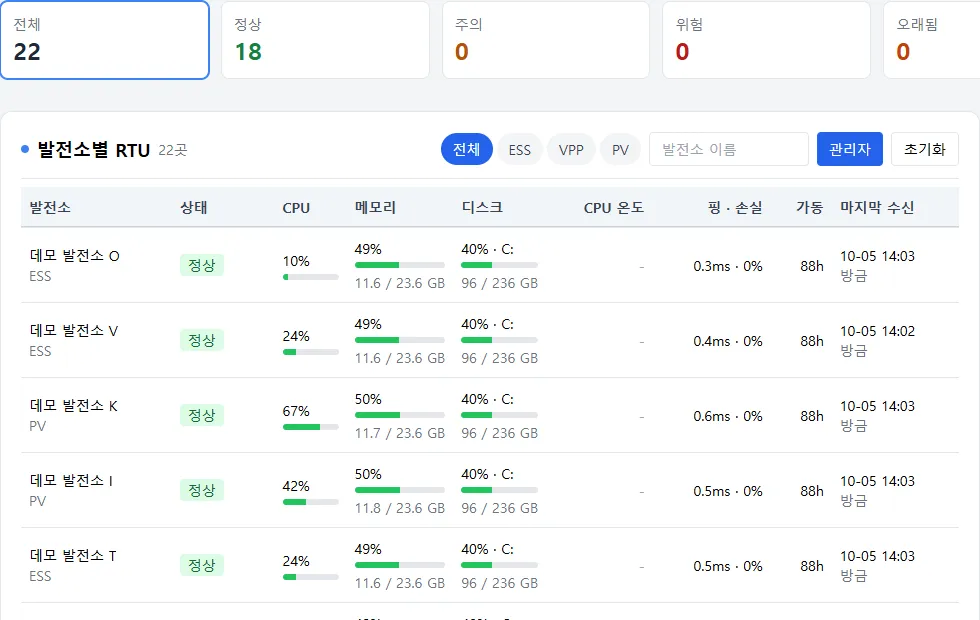Select the 전체 filter pill

(x=466, y=149)
